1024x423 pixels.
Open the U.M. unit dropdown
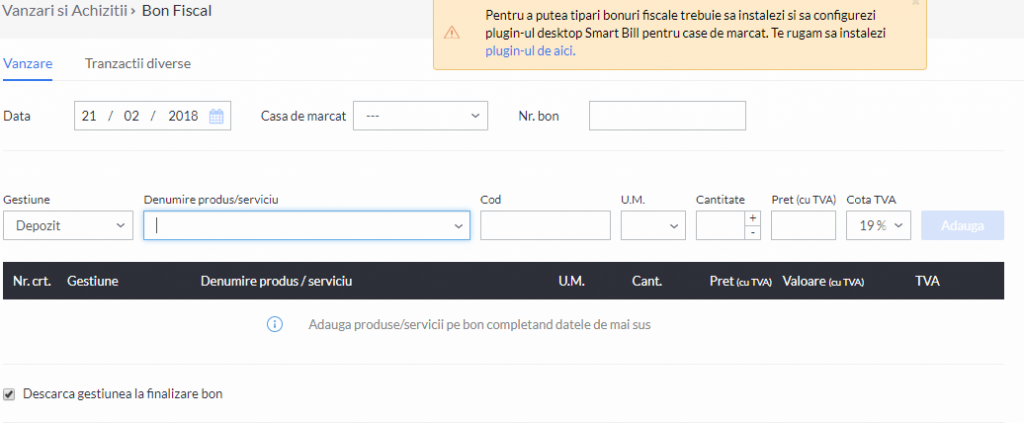click(x=653, y=225)
